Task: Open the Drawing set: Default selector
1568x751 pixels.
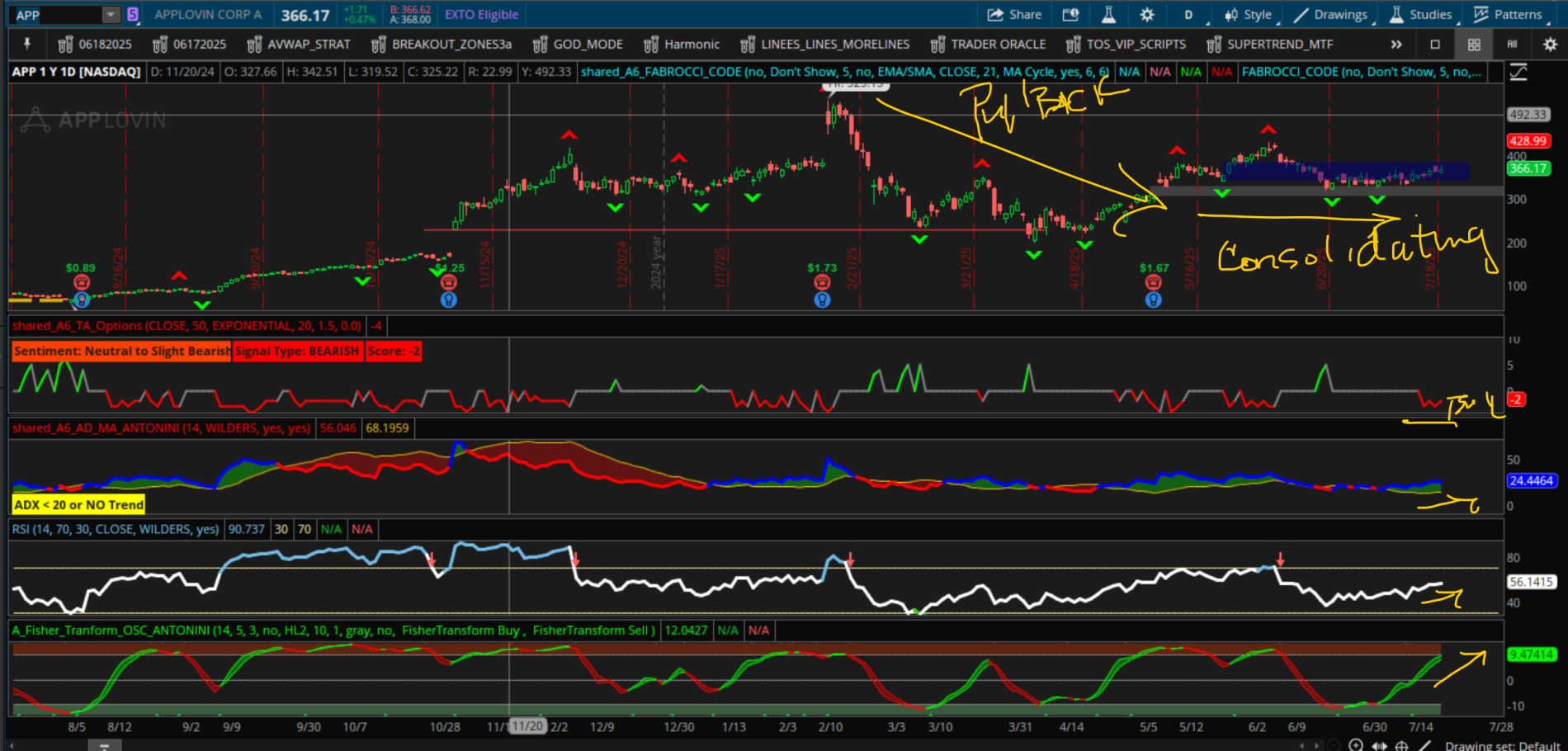Action: pos(1503,745)
